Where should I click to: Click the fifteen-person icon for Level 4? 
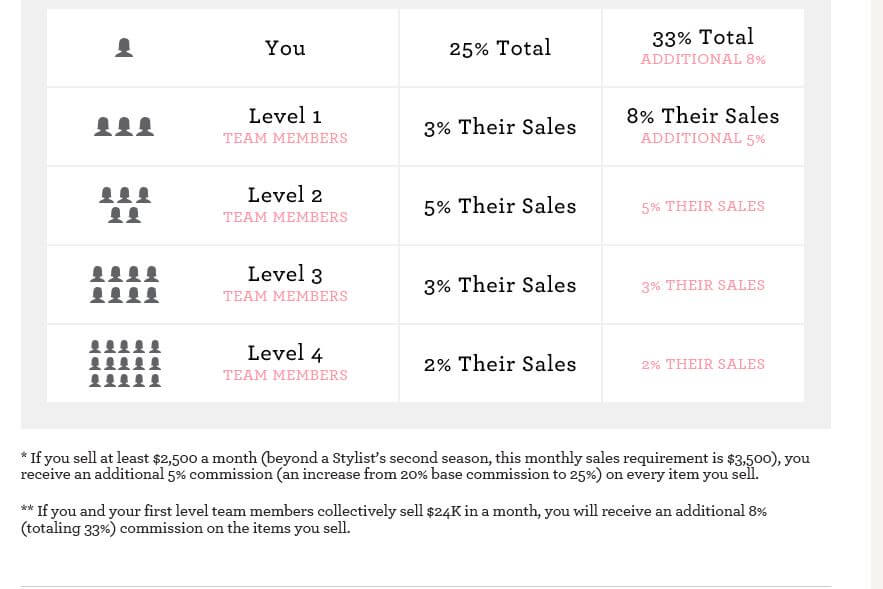(125, 364)
